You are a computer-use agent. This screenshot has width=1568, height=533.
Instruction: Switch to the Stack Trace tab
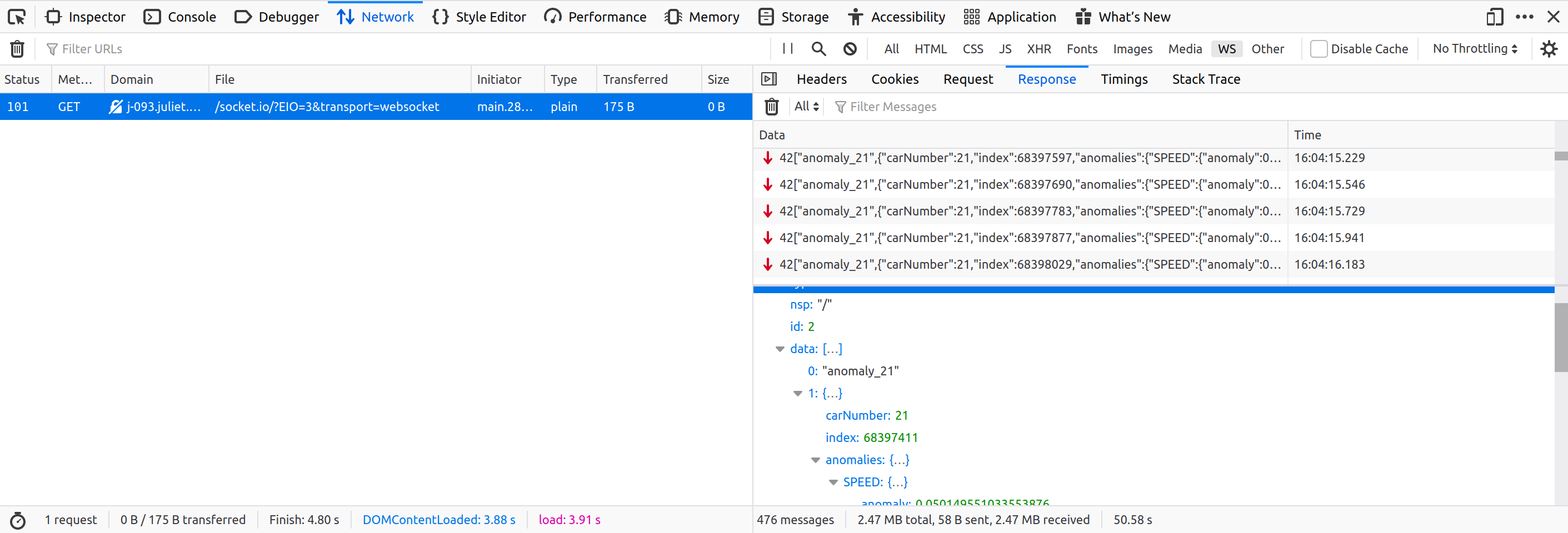tap(1206, 79)
